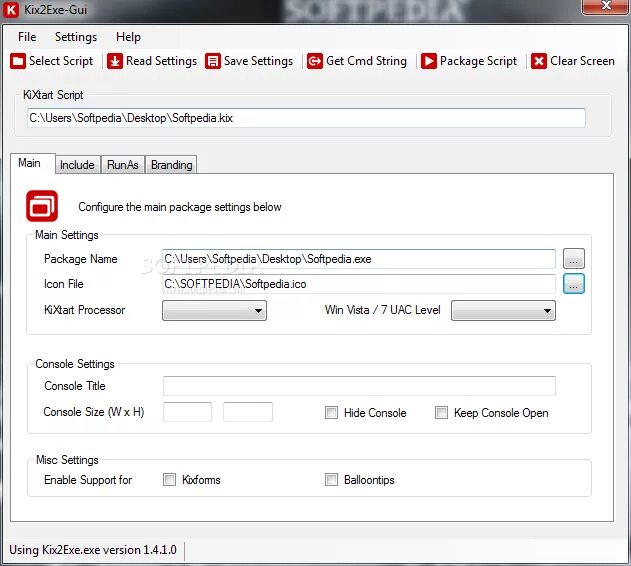Viewport: 631px width, 566px height.
Task: Switch to the Include tab
Action: pyautogui.click(x=77, y=165)
